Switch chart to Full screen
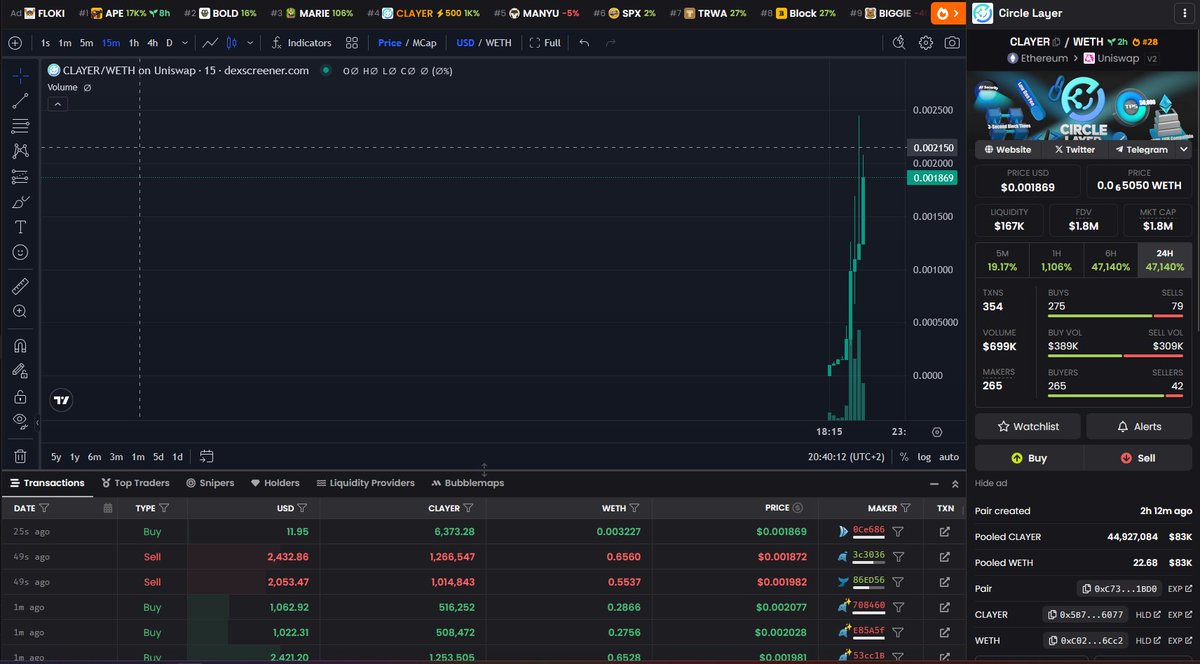This screenshot has width=1200, height=664. point(545,43)
